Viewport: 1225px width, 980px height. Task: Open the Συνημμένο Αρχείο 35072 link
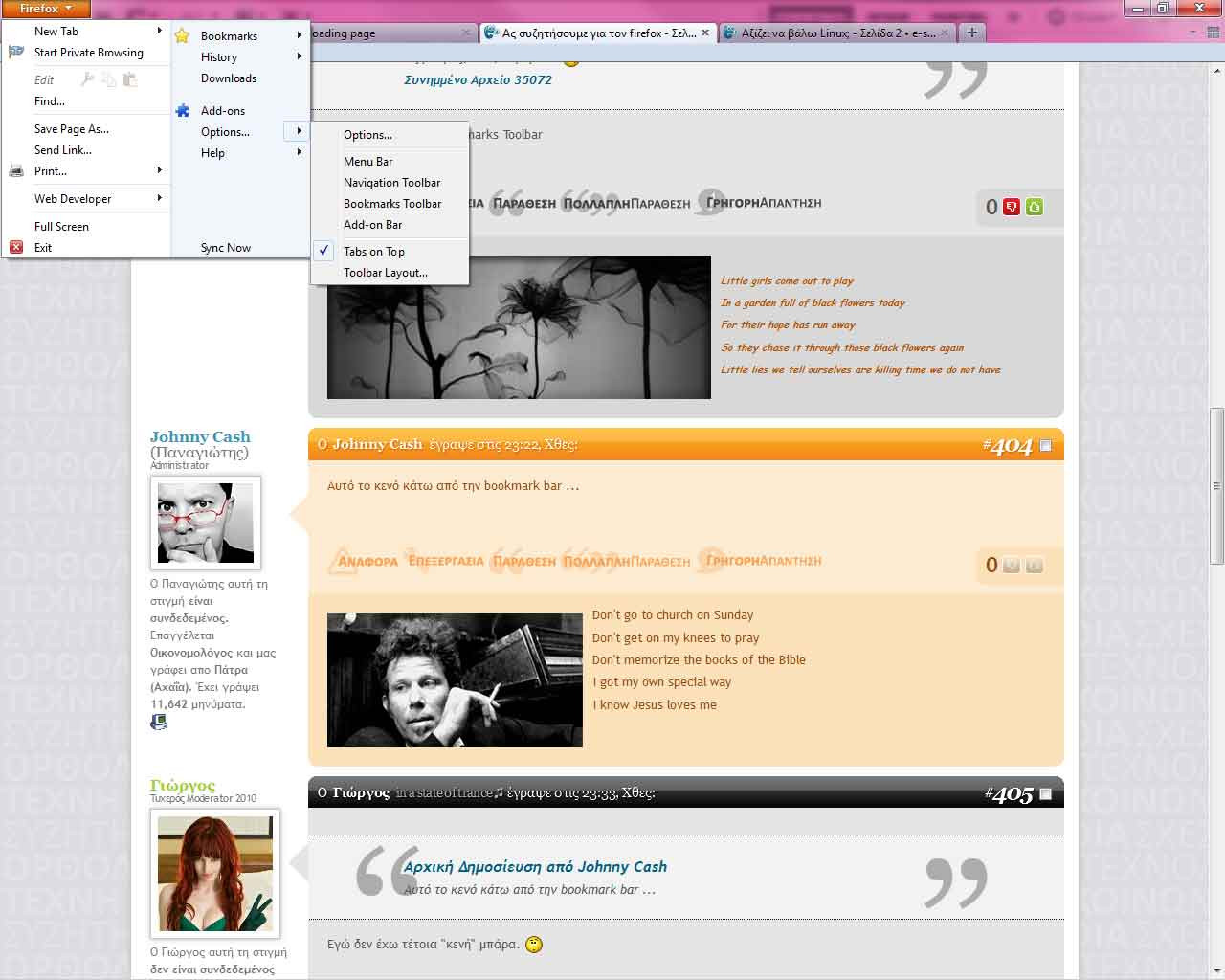(478, 79)
